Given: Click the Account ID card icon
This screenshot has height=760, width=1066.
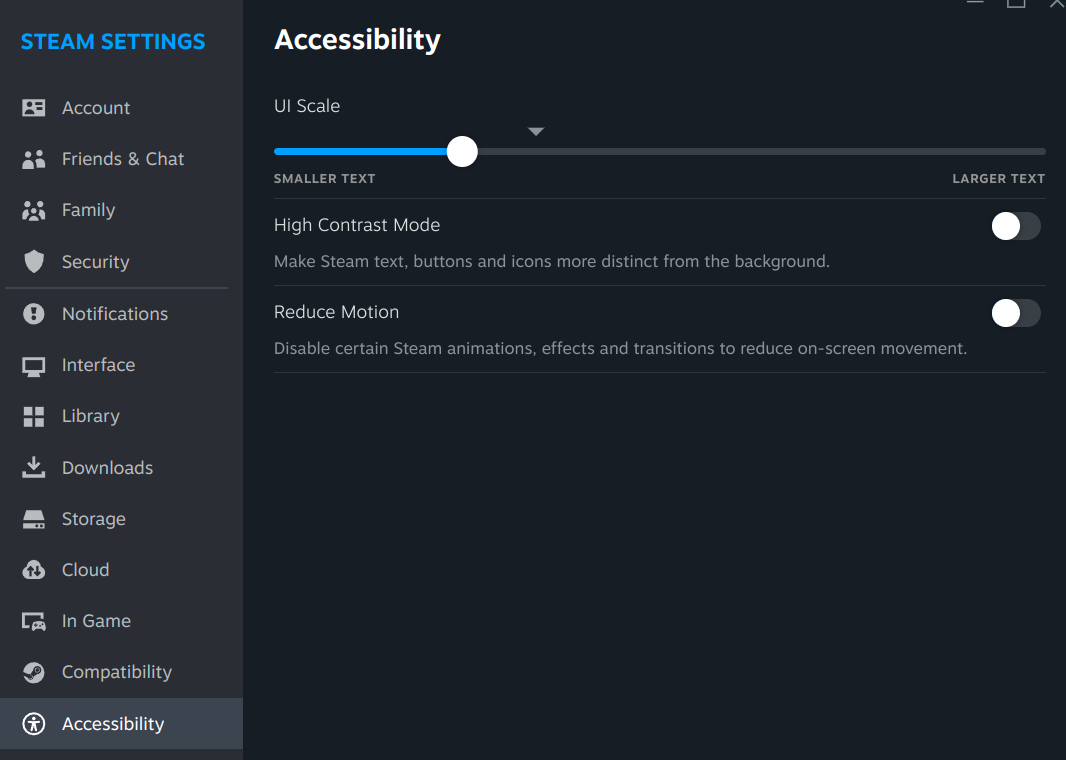Looking at the screenshot, I should (x=33, y=107).
